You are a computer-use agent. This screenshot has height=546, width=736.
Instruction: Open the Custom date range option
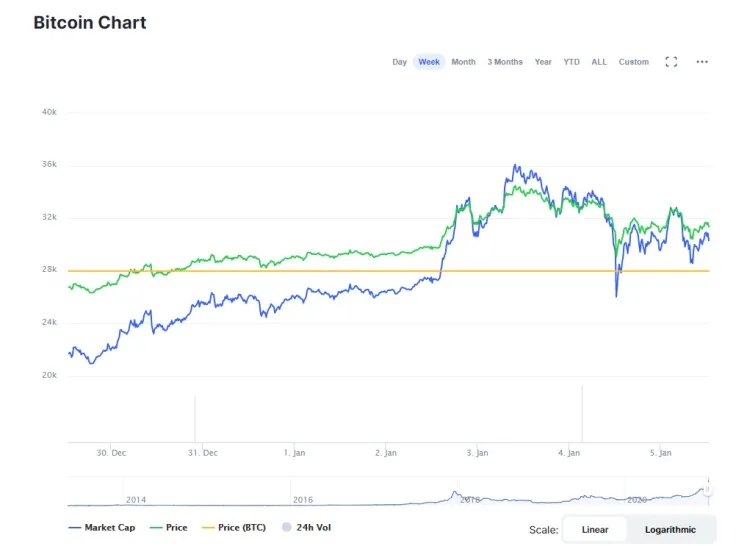tap(634, 62)
